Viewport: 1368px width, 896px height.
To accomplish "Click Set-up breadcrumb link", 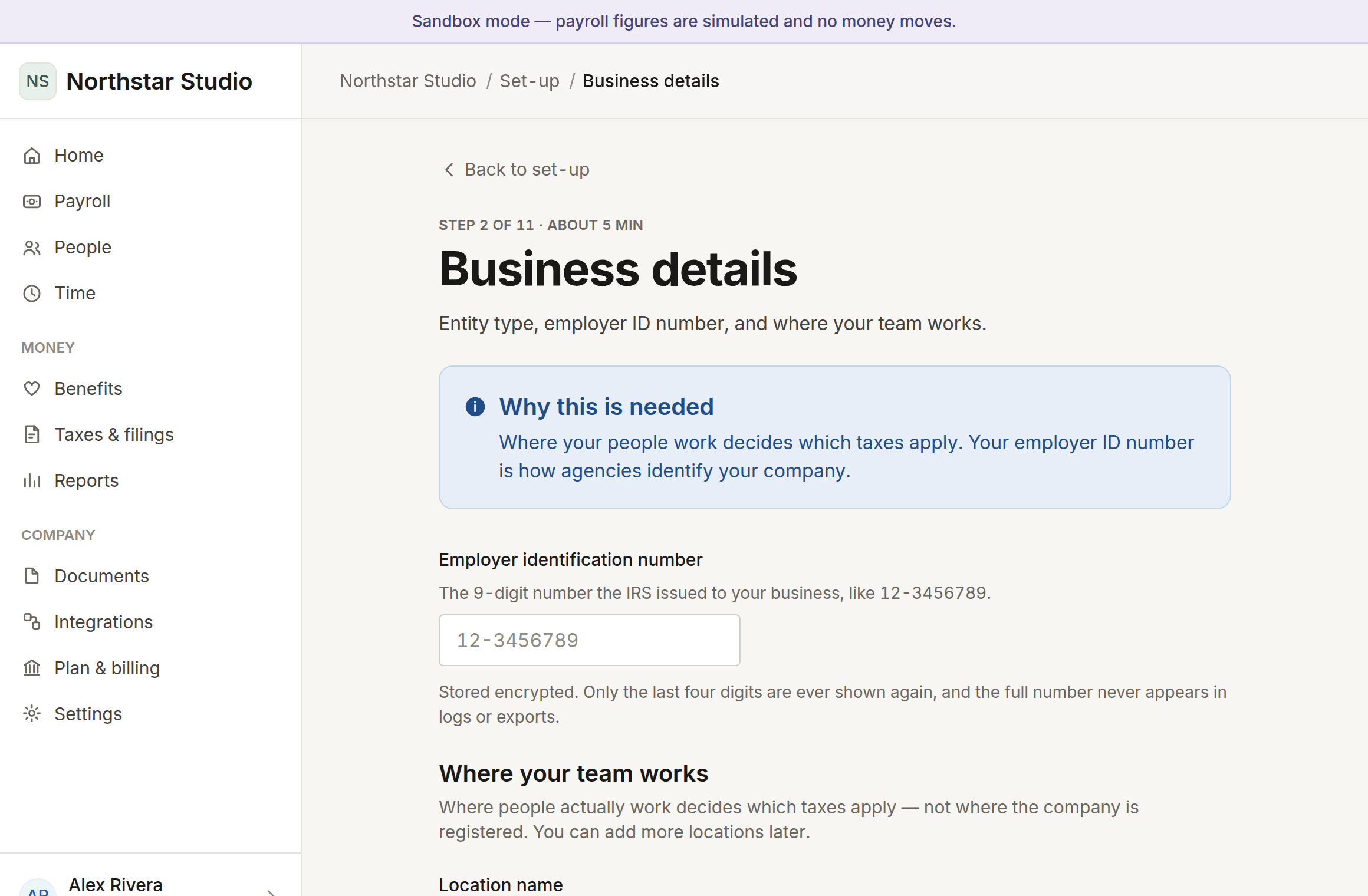I will [530, 81].
